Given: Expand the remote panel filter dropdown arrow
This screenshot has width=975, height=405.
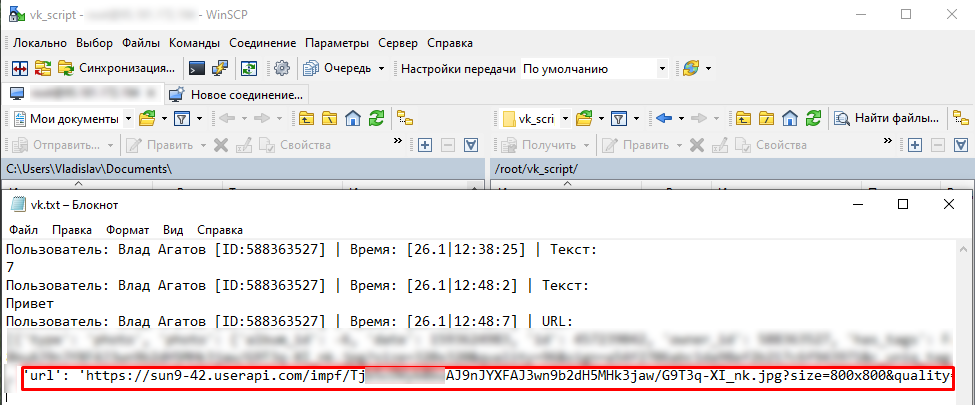Looking at the screenshot, I should point(636,118).
